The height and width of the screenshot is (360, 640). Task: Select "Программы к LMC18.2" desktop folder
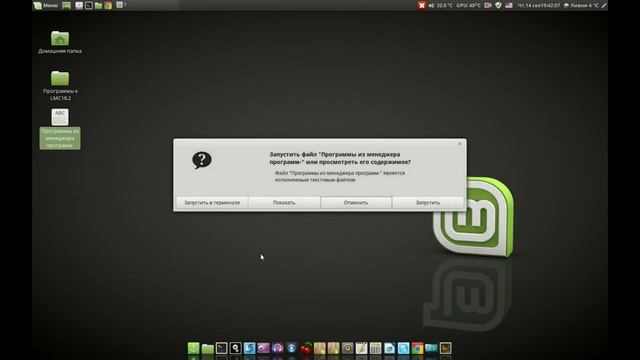pyautogui.click(x=60, y=86)
